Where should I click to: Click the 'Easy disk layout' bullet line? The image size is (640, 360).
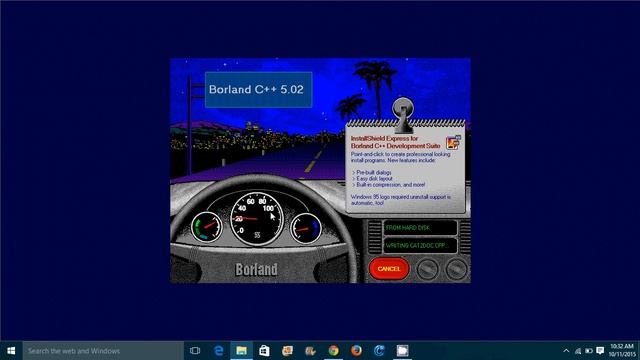pos(372,179)
